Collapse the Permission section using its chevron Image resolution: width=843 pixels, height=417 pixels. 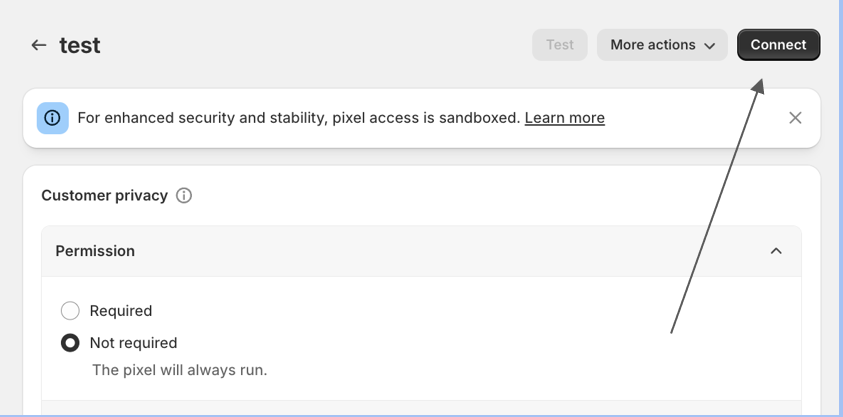(776, 251)
